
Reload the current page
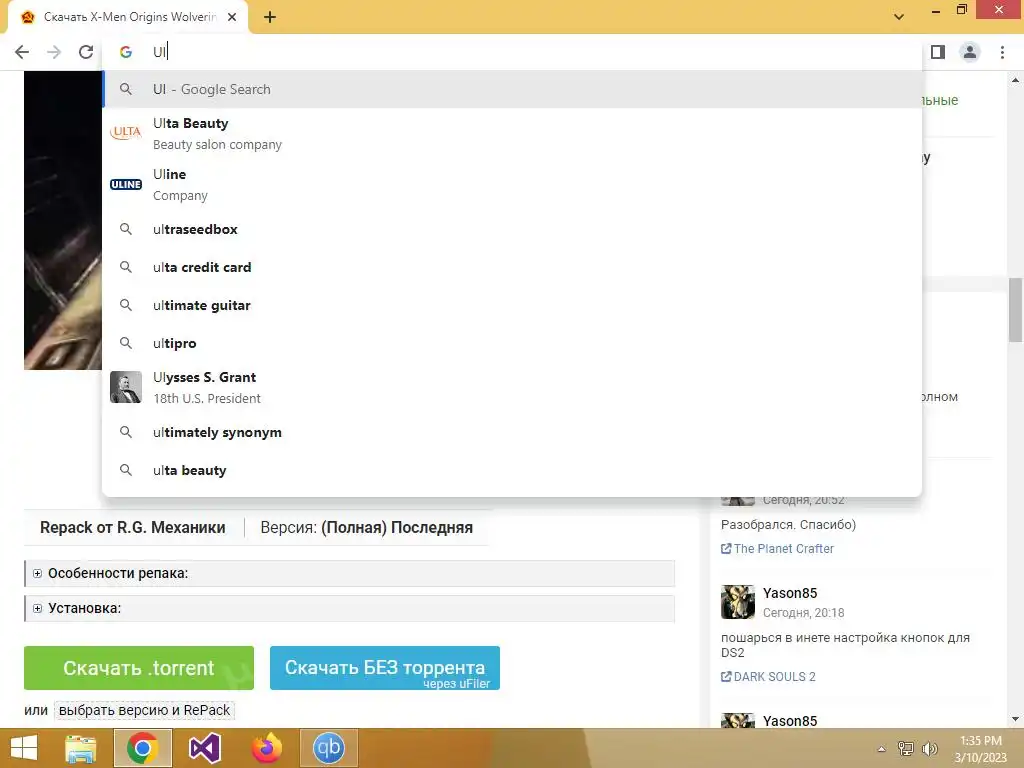(x=86, y=52)
